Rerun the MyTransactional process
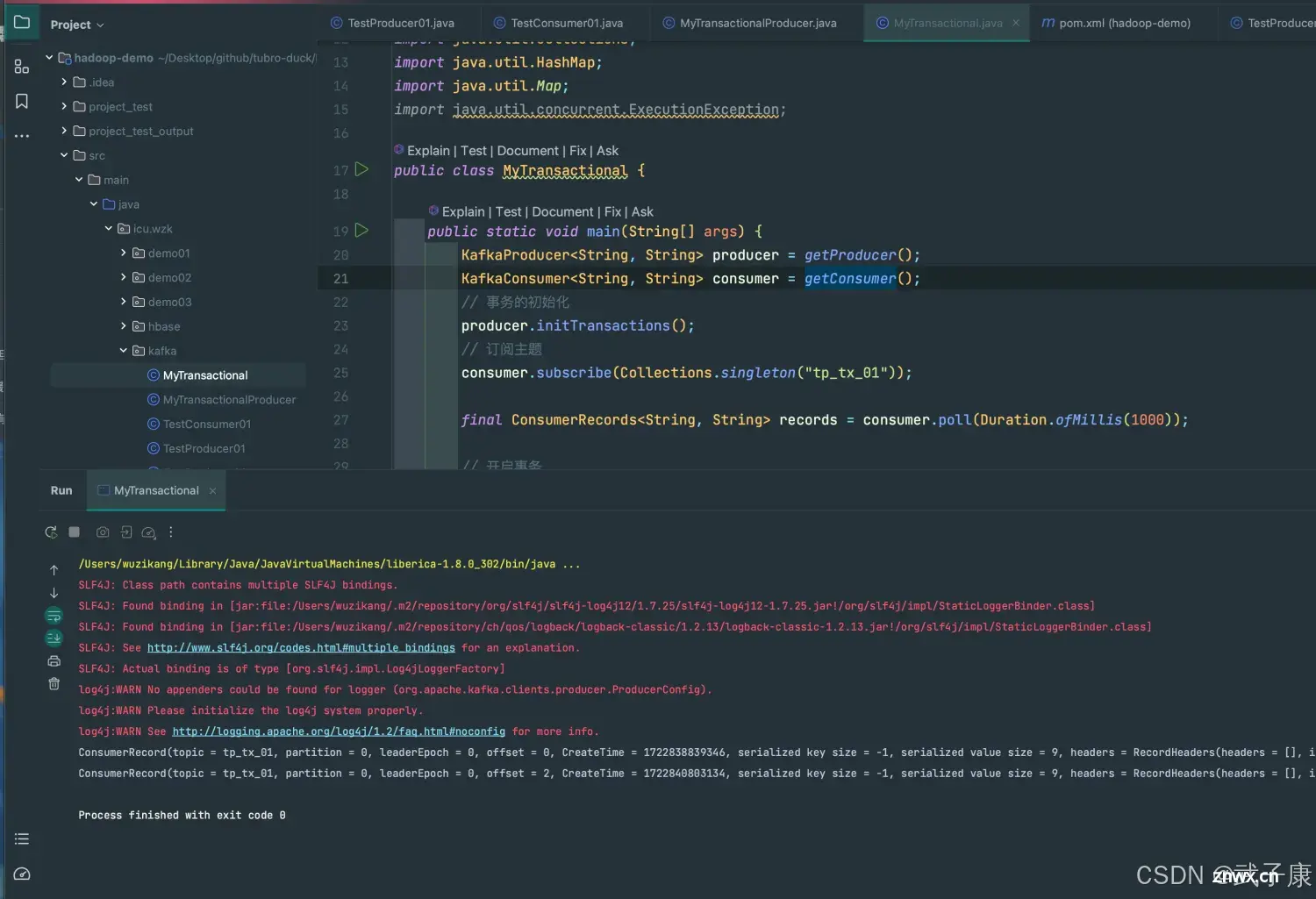The width and height of the screenshot is (1316, 899). pyautogui.click(x=51, y=532)
